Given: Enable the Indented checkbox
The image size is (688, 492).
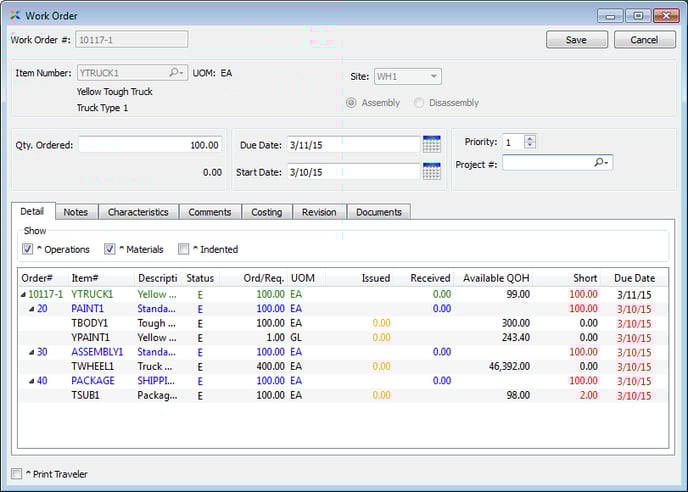Looking at the screenshot, I should click(x=183, y=249).
